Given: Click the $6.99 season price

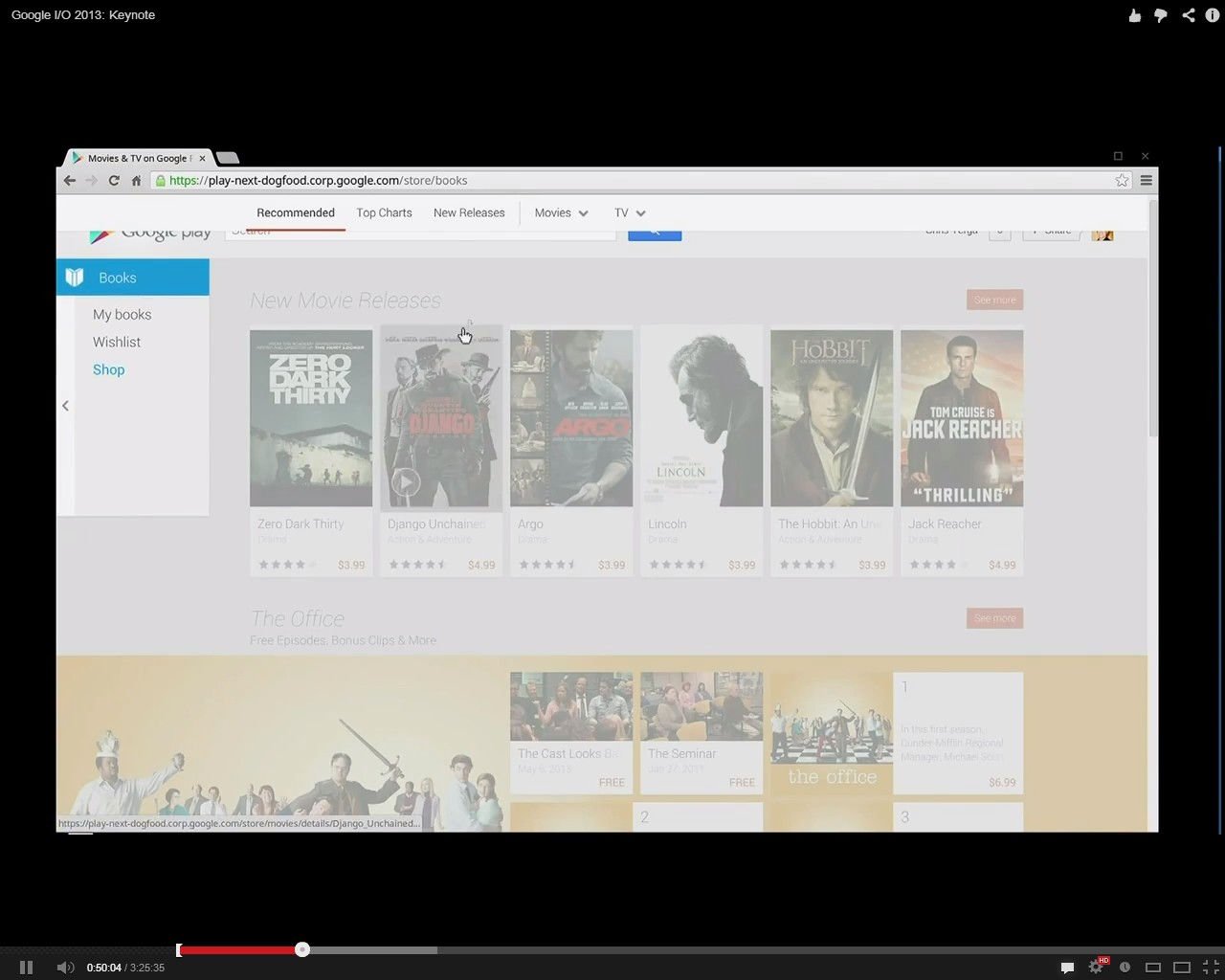Looking at the screenshot, I should (x=1002, y=782).
